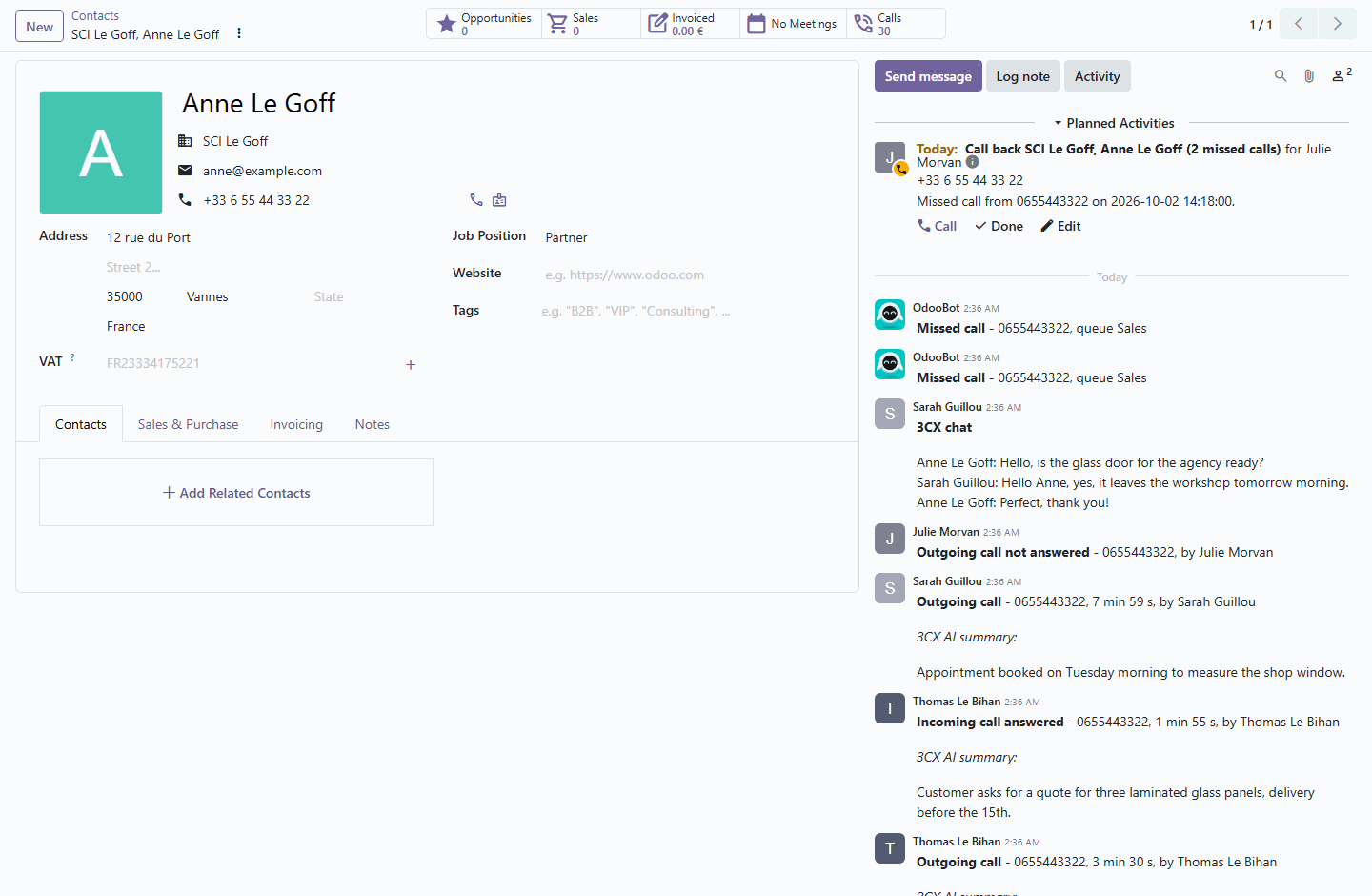The width and height of the screenshot is (1372, 896).
Task: Open the Opportunities stat button
Action: [484, 24]
